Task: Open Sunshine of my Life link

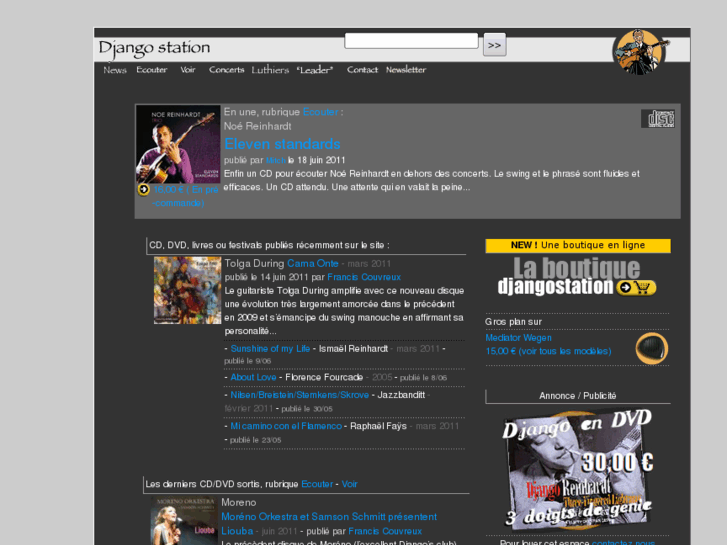Action: (270, 348)
